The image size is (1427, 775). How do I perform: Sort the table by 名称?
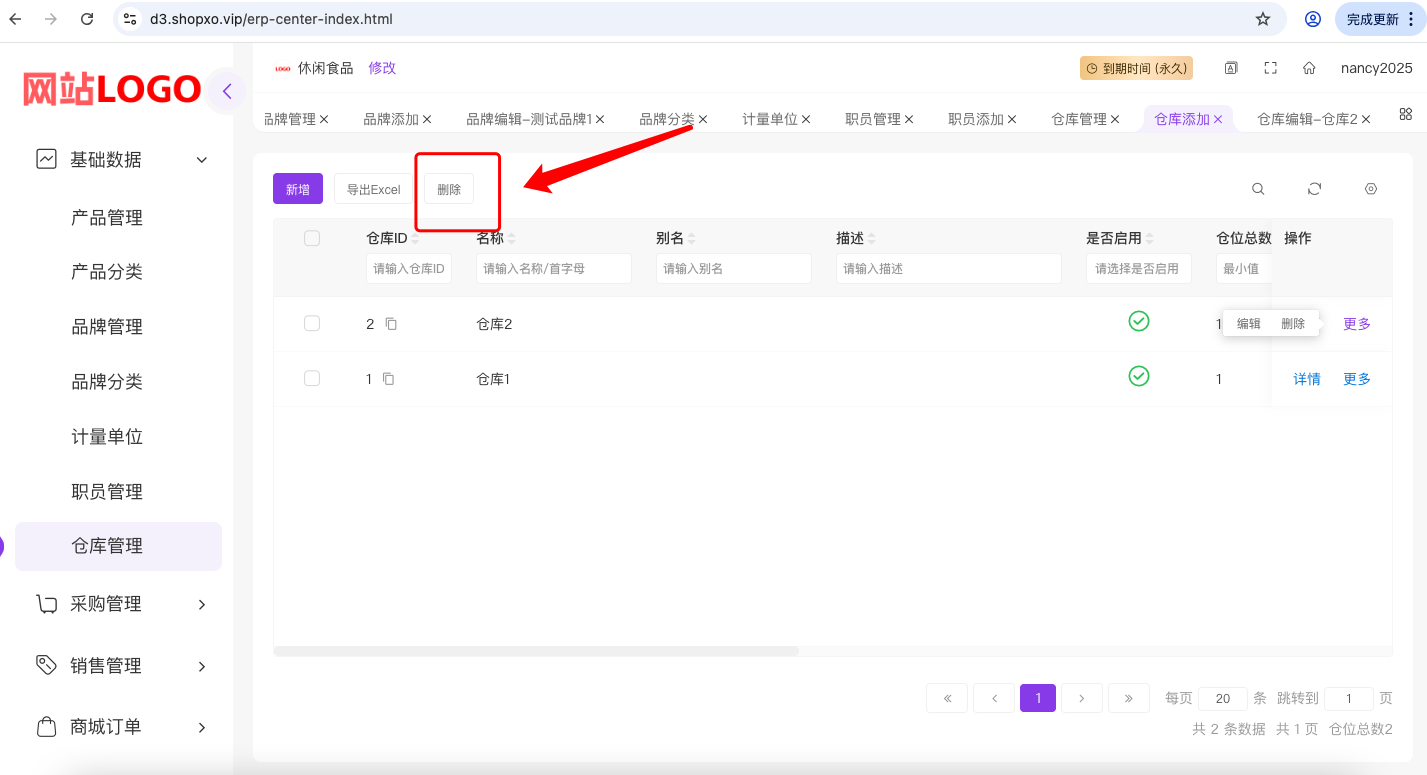coord(512,239)
